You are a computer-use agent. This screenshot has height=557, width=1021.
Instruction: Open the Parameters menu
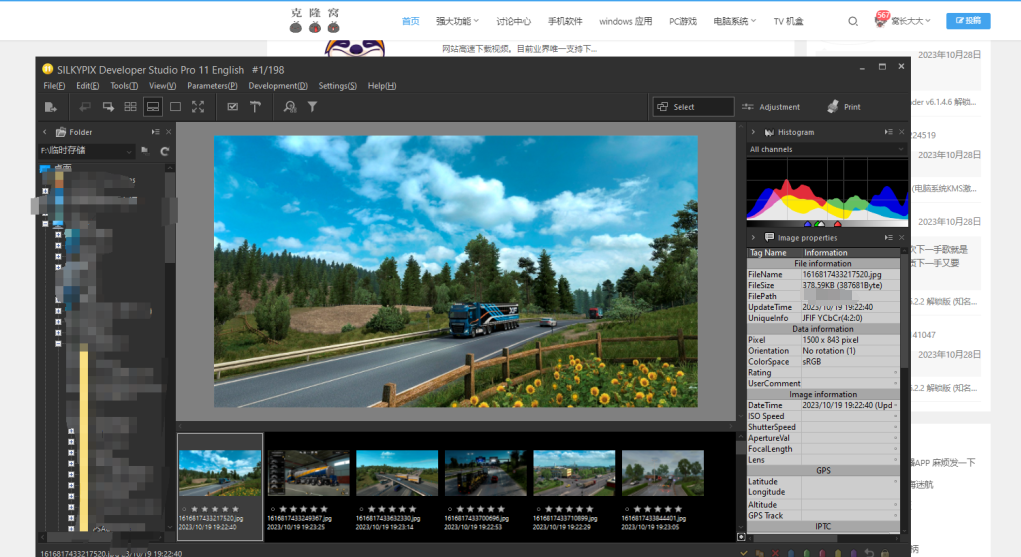212,86
